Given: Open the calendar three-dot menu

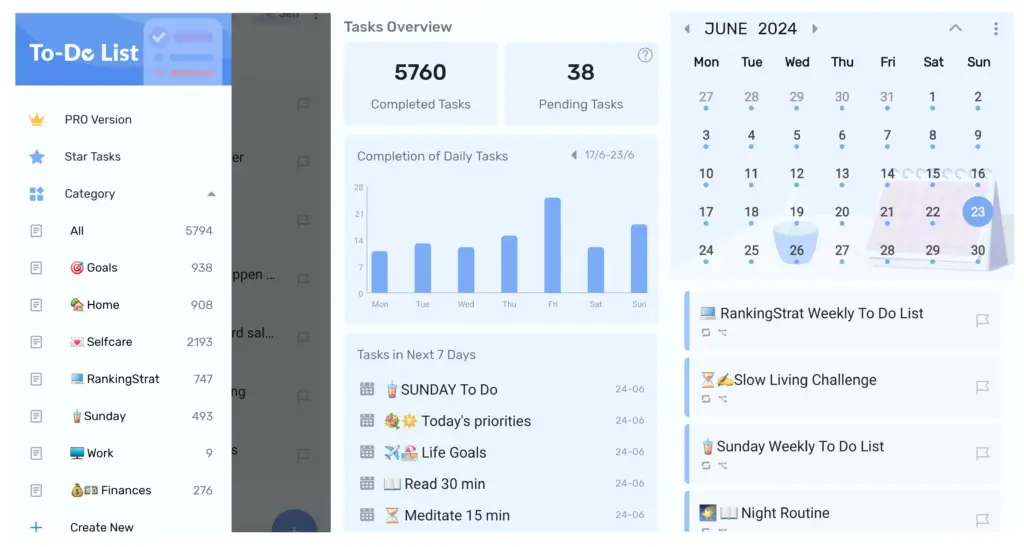Looking at the screenshot, I should [x=995, y=29].
